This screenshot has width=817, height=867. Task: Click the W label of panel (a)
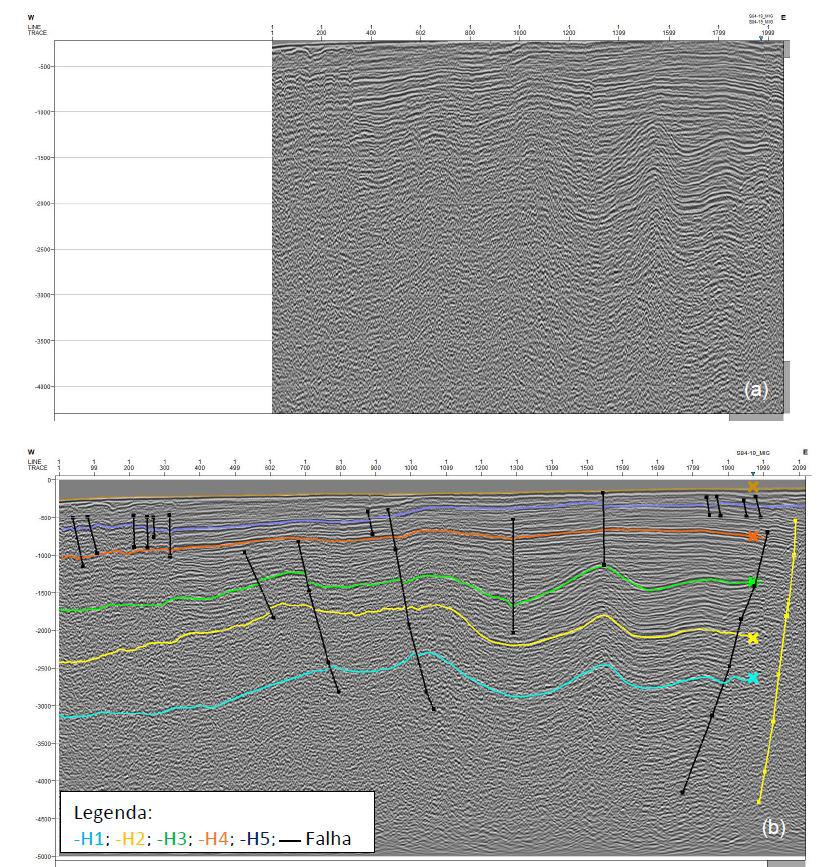pyautogui.click(x=30, y=18)
